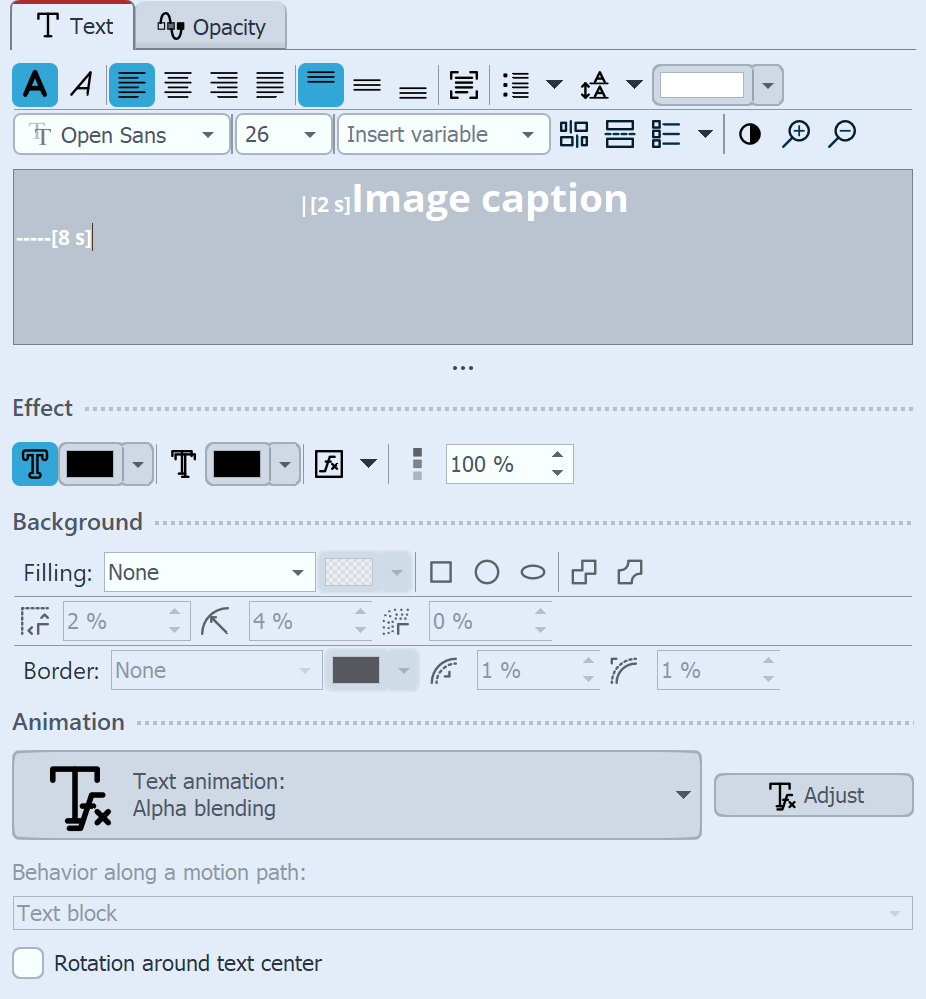This screenshot has width=926, height=999.
Task: Zoom out of the text preview
Action: (841, 133)
